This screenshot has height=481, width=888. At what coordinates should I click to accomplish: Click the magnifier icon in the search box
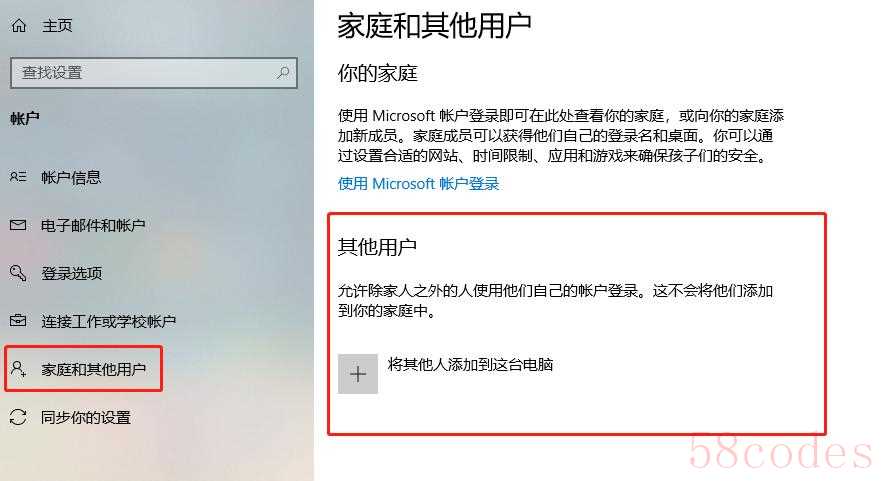(283, 73)
